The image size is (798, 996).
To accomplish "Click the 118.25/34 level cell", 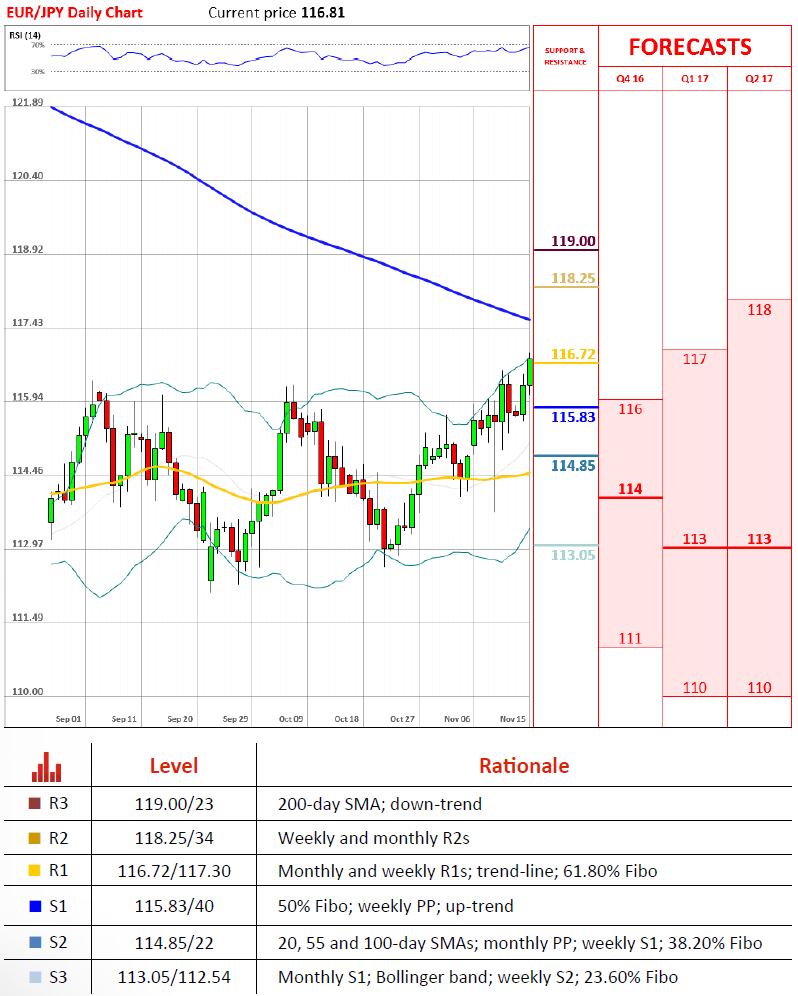I will pos(174,838).
